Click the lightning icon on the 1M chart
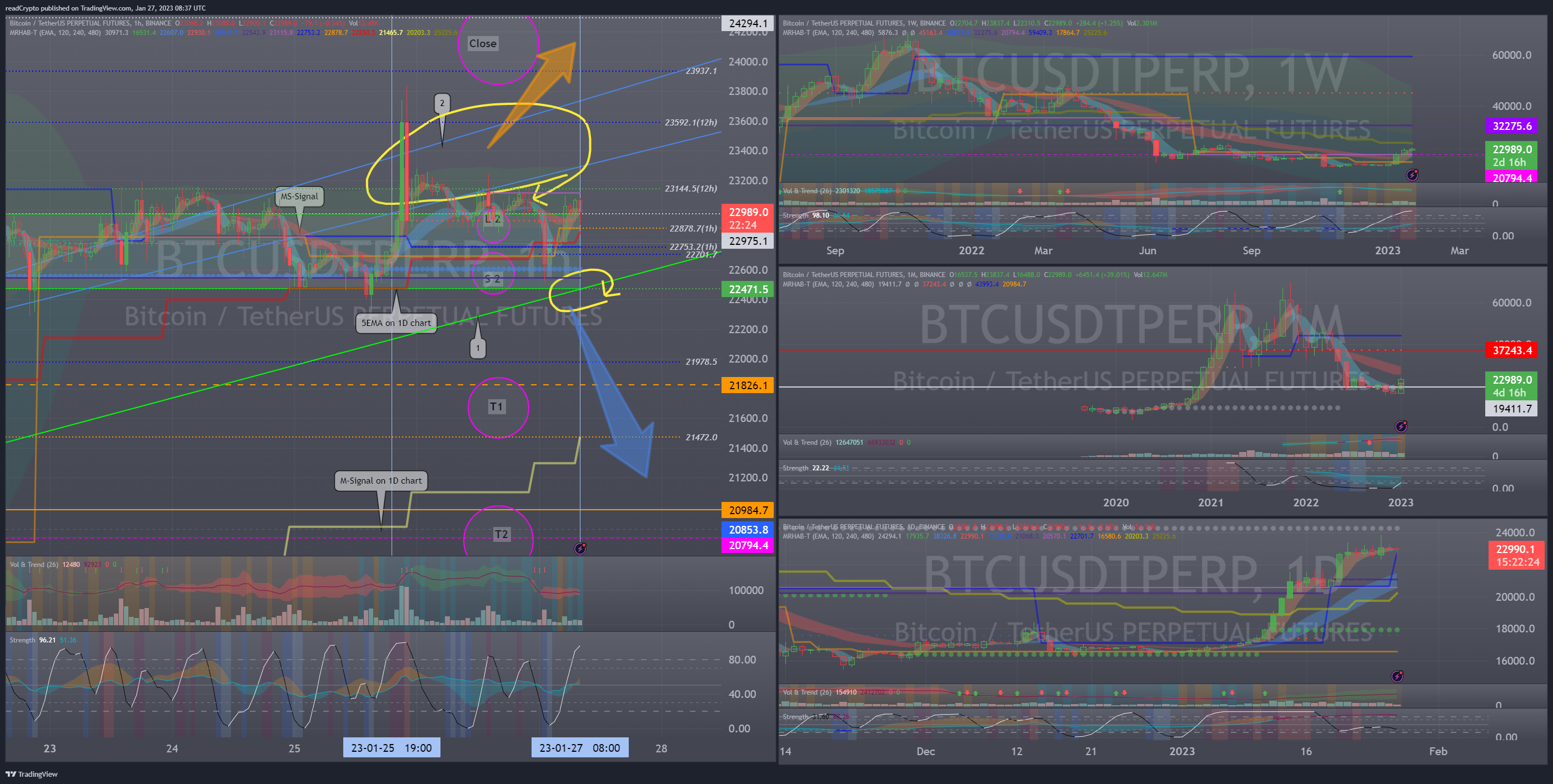The width and height of the screenshot is (1553, 784). [1401, 426]
